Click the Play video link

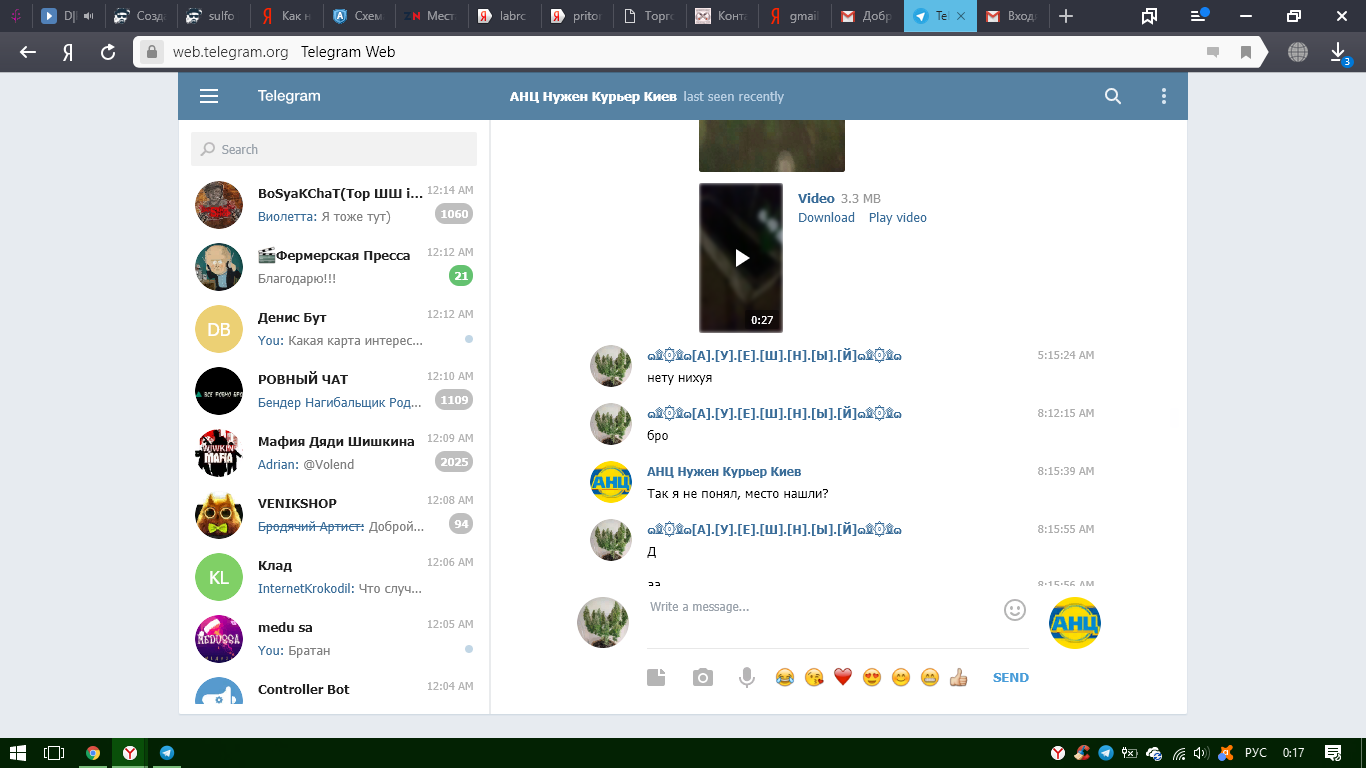pos(897,217)
